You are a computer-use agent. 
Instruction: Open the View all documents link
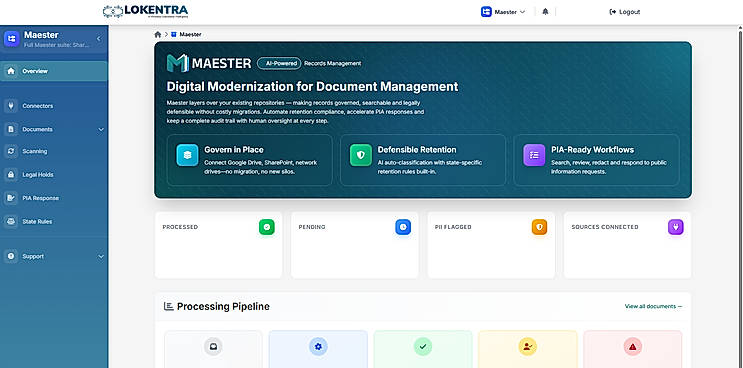653,306
